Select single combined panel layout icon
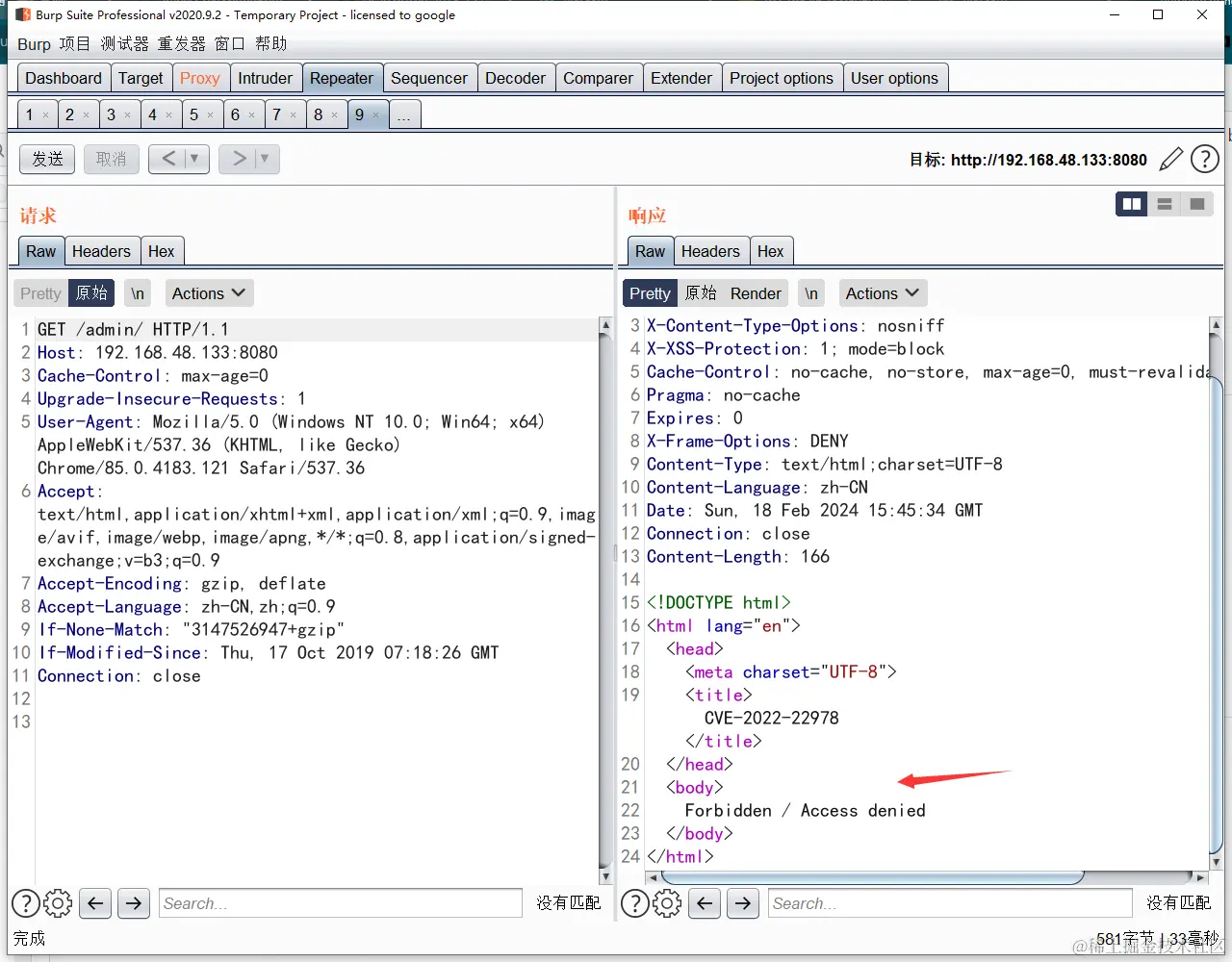Viewport: 1232px width, 962px height. tap(1197, 204)
